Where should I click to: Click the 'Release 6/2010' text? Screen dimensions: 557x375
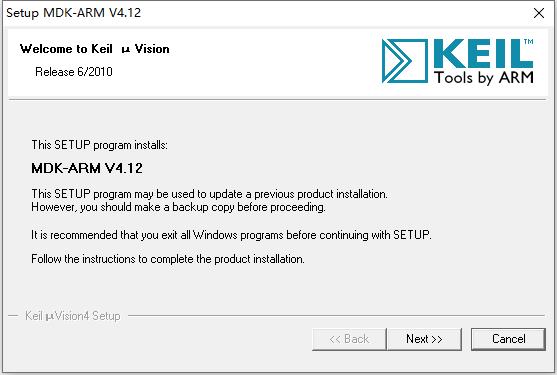74,72
